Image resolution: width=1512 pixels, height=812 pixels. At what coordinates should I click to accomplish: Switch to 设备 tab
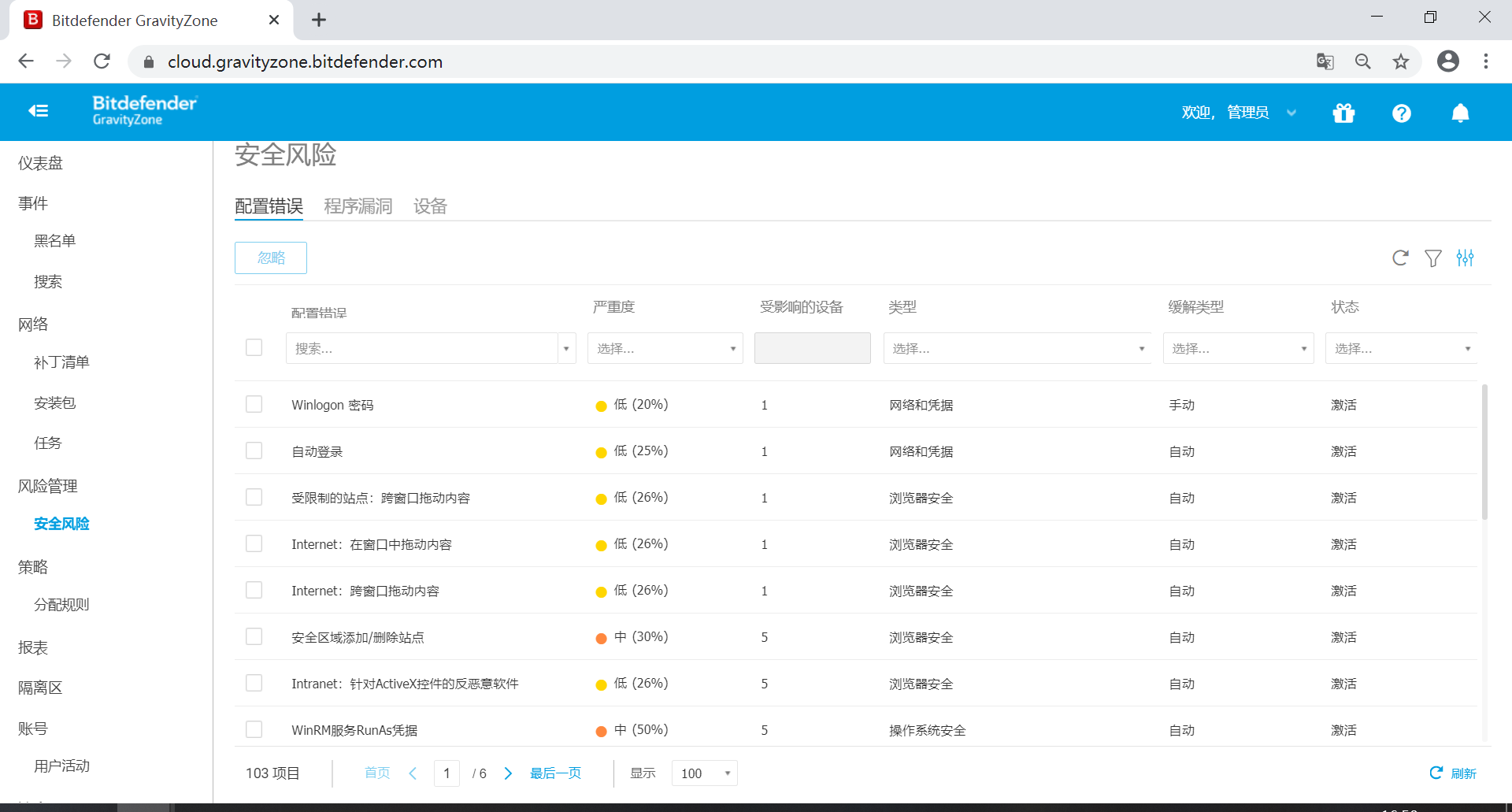[x=430, y=206]
